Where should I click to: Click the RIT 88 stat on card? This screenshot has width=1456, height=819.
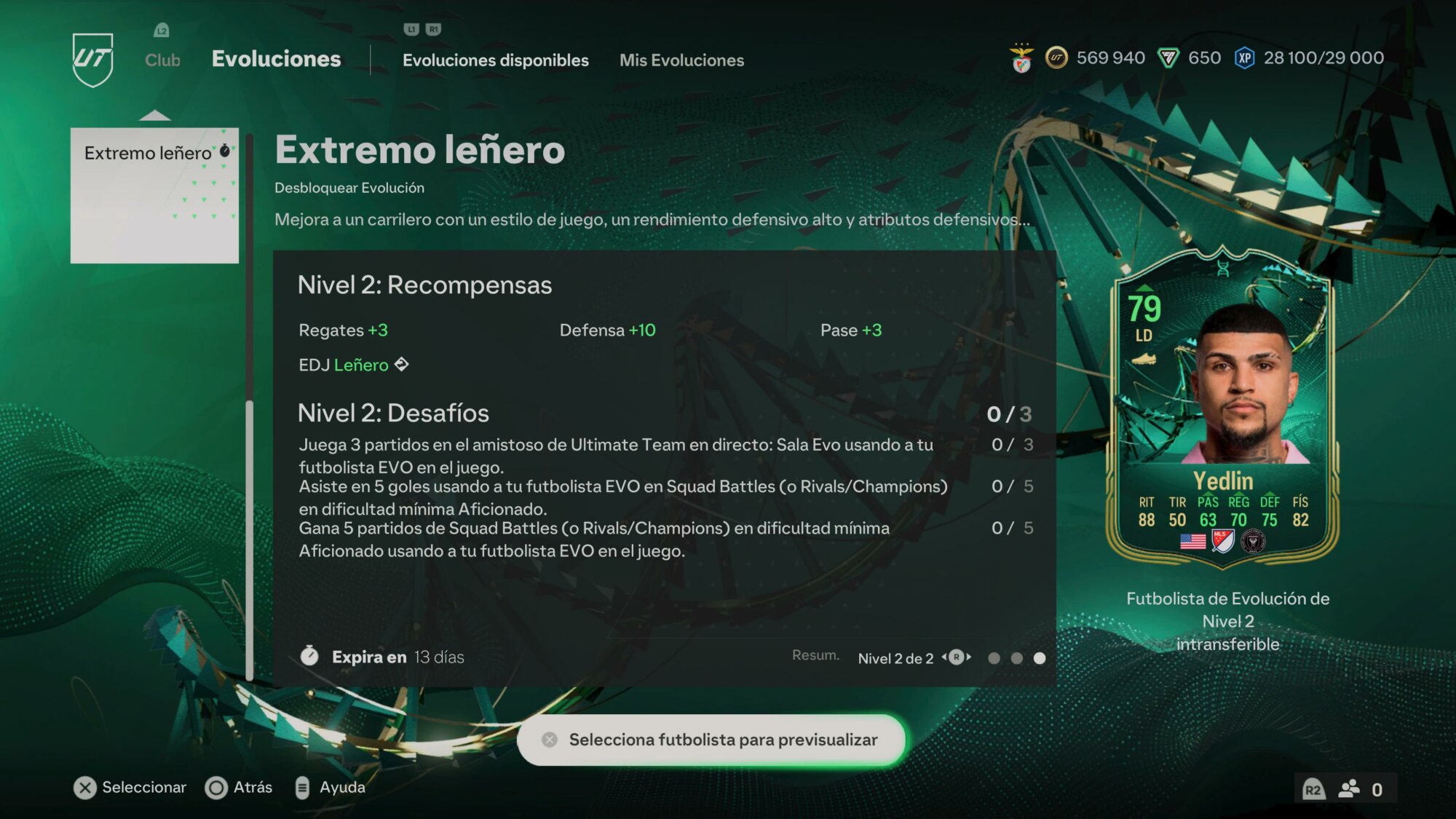(1147, 512)
